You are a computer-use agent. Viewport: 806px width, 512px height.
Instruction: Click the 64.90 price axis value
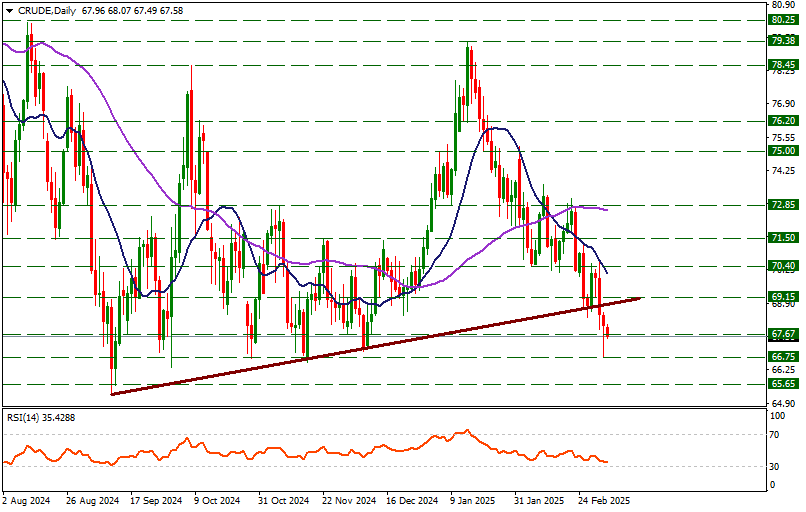point(783,404)
